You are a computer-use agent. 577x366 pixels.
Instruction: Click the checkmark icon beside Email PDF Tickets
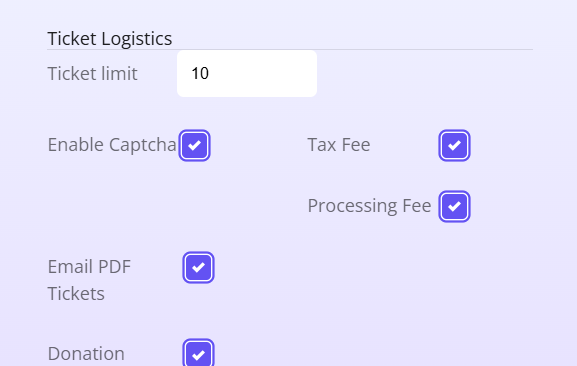click(x=198, y=267)
